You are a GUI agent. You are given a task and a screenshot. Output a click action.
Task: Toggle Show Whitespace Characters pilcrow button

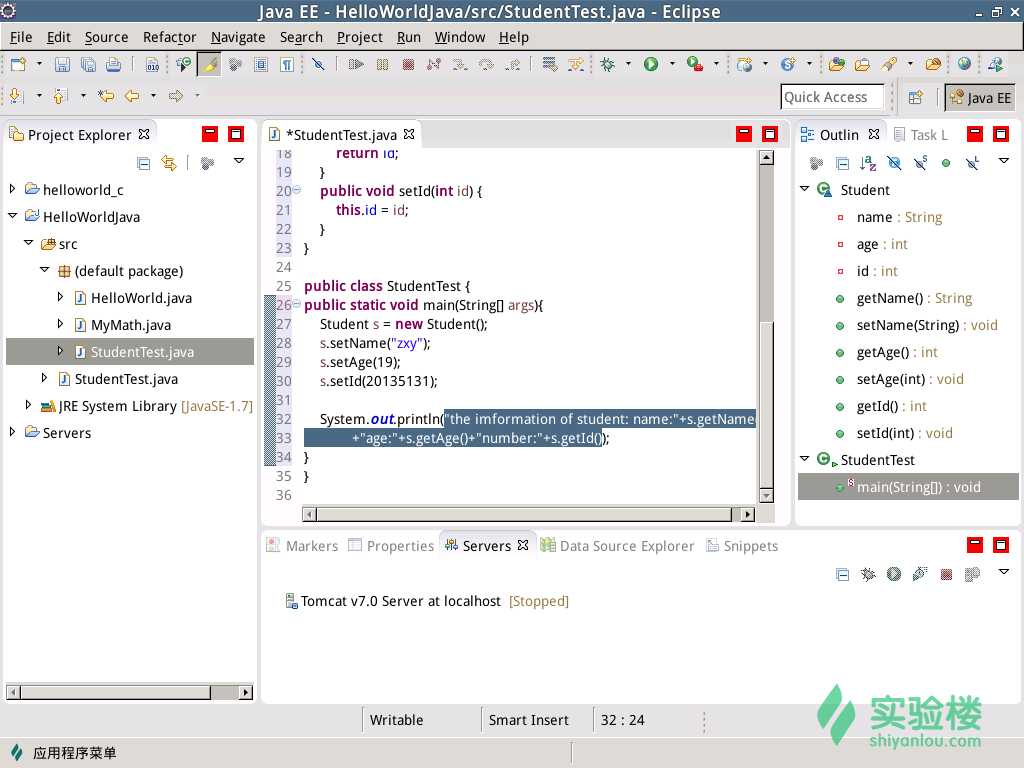point(287,64)
